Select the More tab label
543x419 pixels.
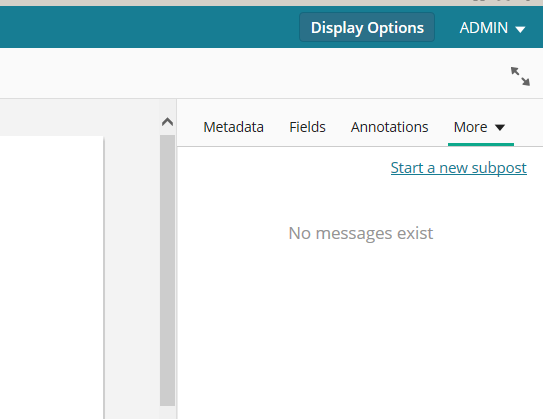[x=470, y=127]
